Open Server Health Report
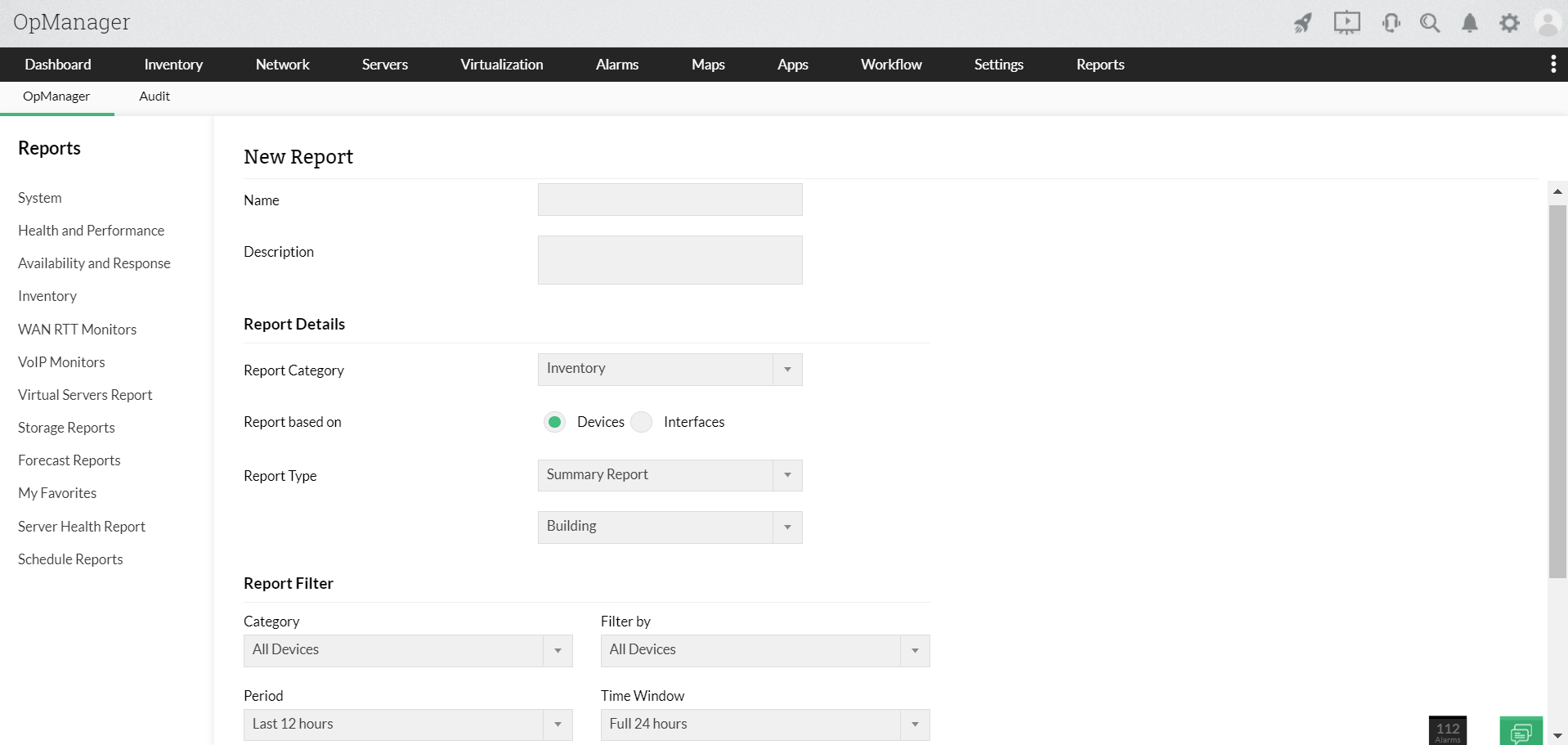This screenshot has height=745, width=1568. pos(82,527)
